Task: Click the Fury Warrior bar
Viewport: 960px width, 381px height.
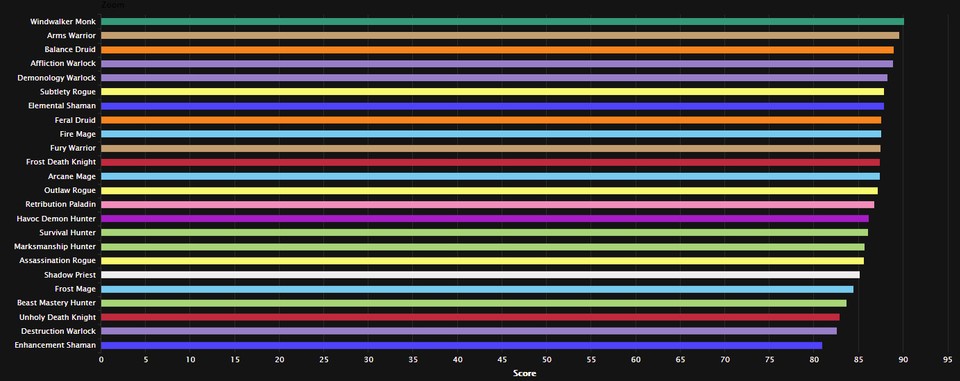Action: pos(490,148)
